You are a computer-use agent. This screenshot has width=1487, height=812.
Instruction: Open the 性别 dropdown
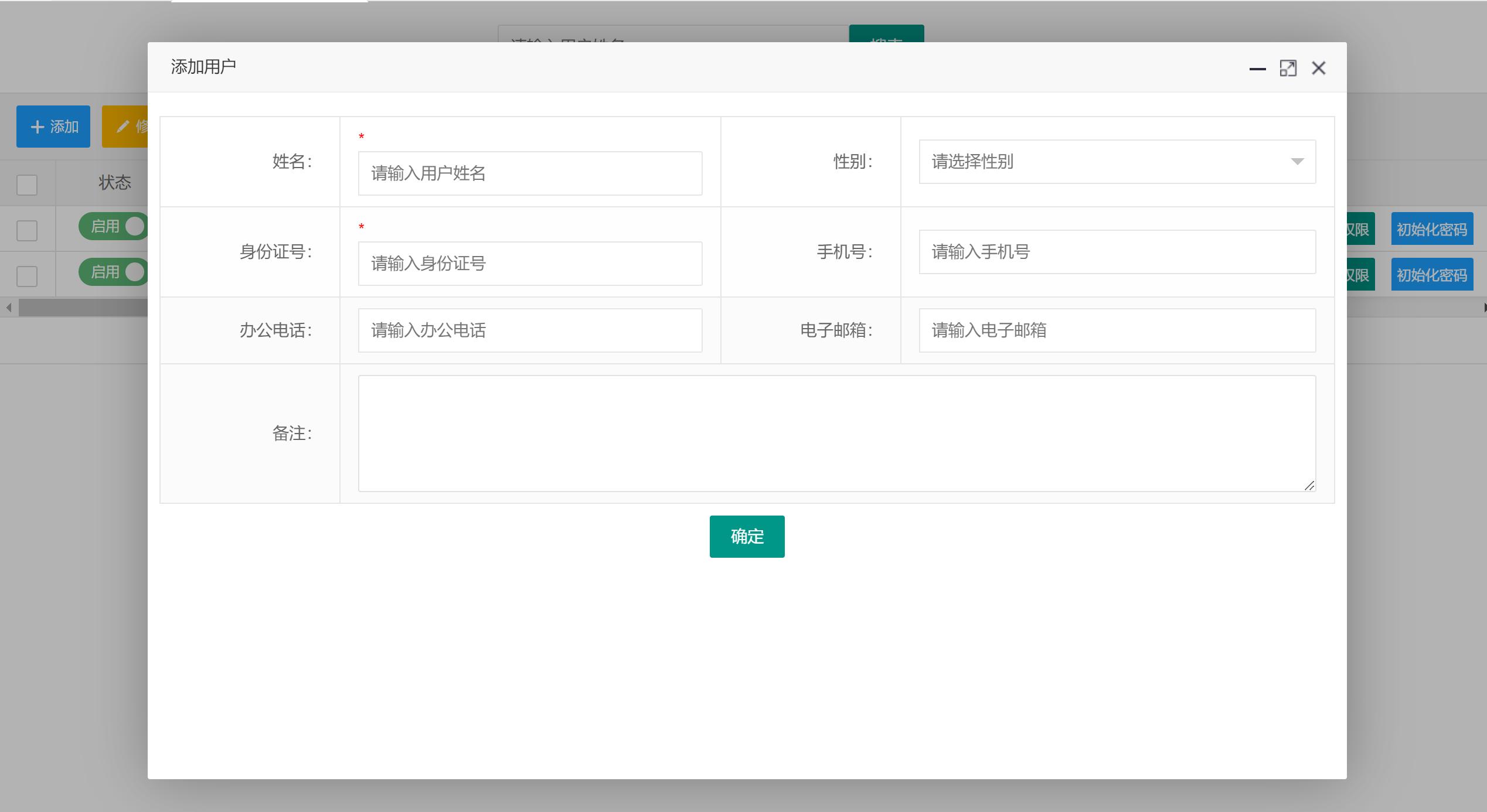(1117, 162)
